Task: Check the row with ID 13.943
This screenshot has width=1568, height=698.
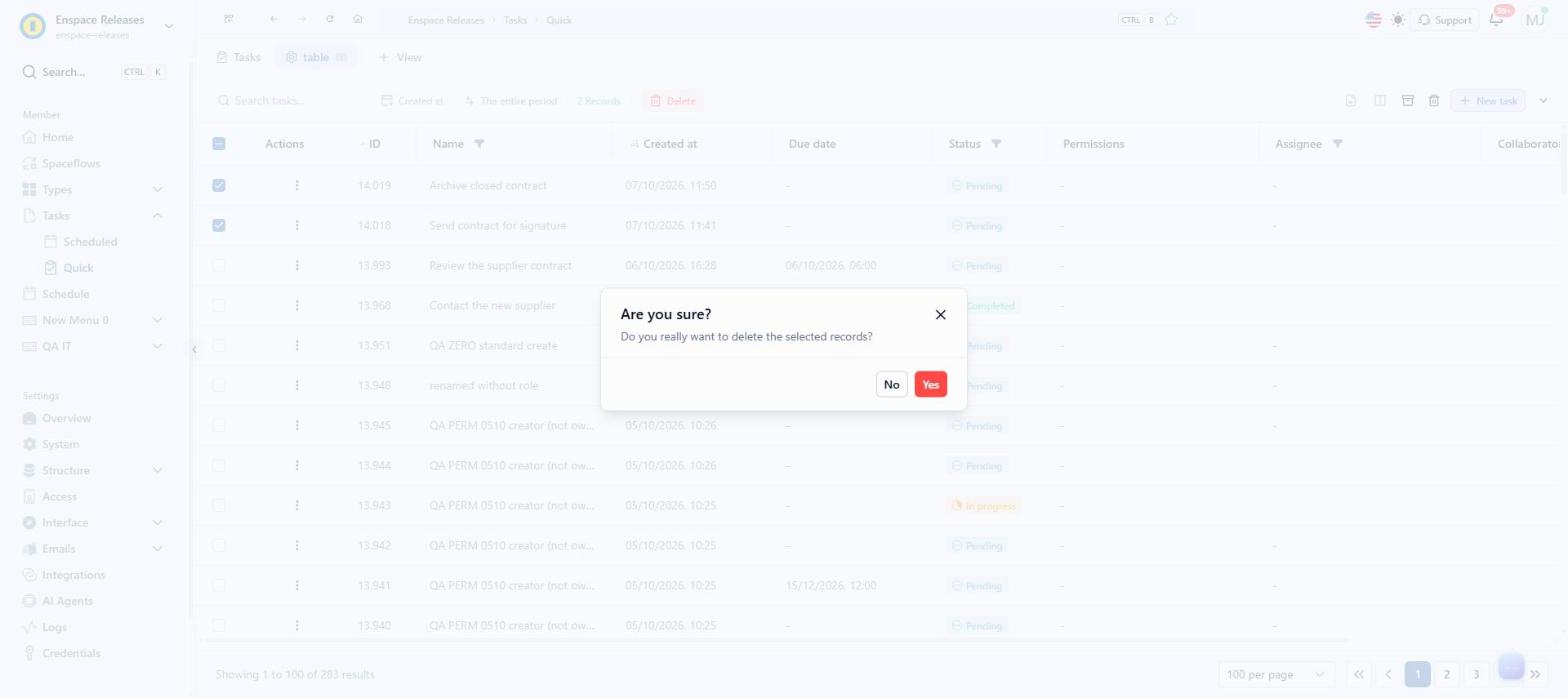Action: pyautogui.click(x=219, y=505)
